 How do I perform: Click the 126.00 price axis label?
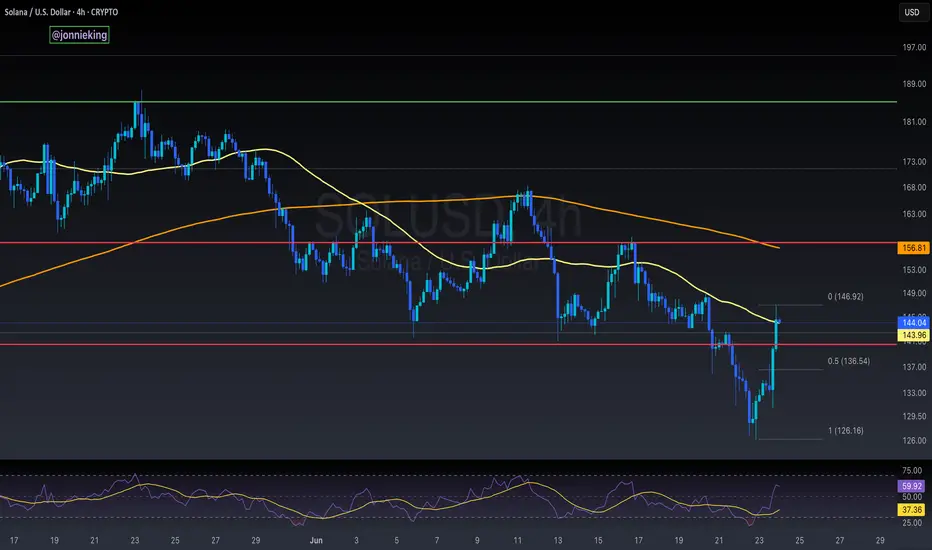pyautogui.click(x=914, y=441)
